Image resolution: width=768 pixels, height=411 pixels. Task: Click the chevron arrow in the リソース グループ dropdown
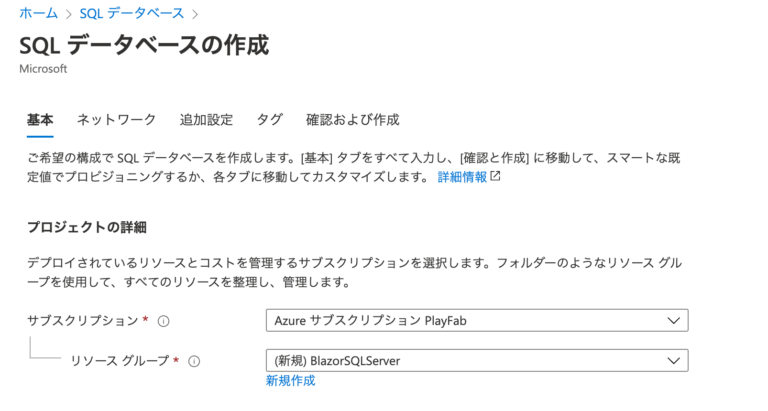coord(671,361)
